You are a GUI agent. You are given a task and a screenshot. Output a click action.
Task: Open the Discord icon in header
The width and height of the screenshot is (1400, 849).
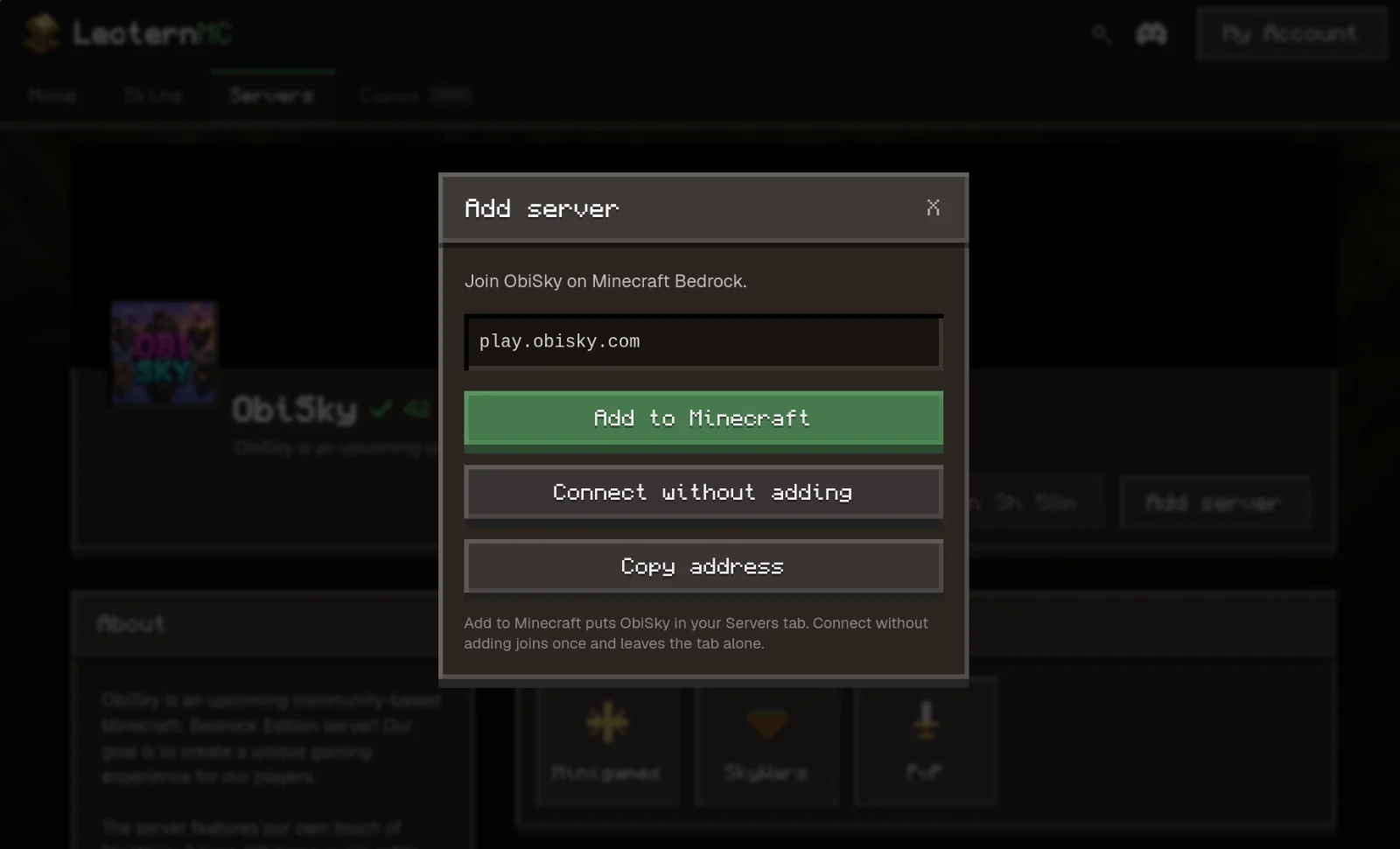click(1151, 34)
